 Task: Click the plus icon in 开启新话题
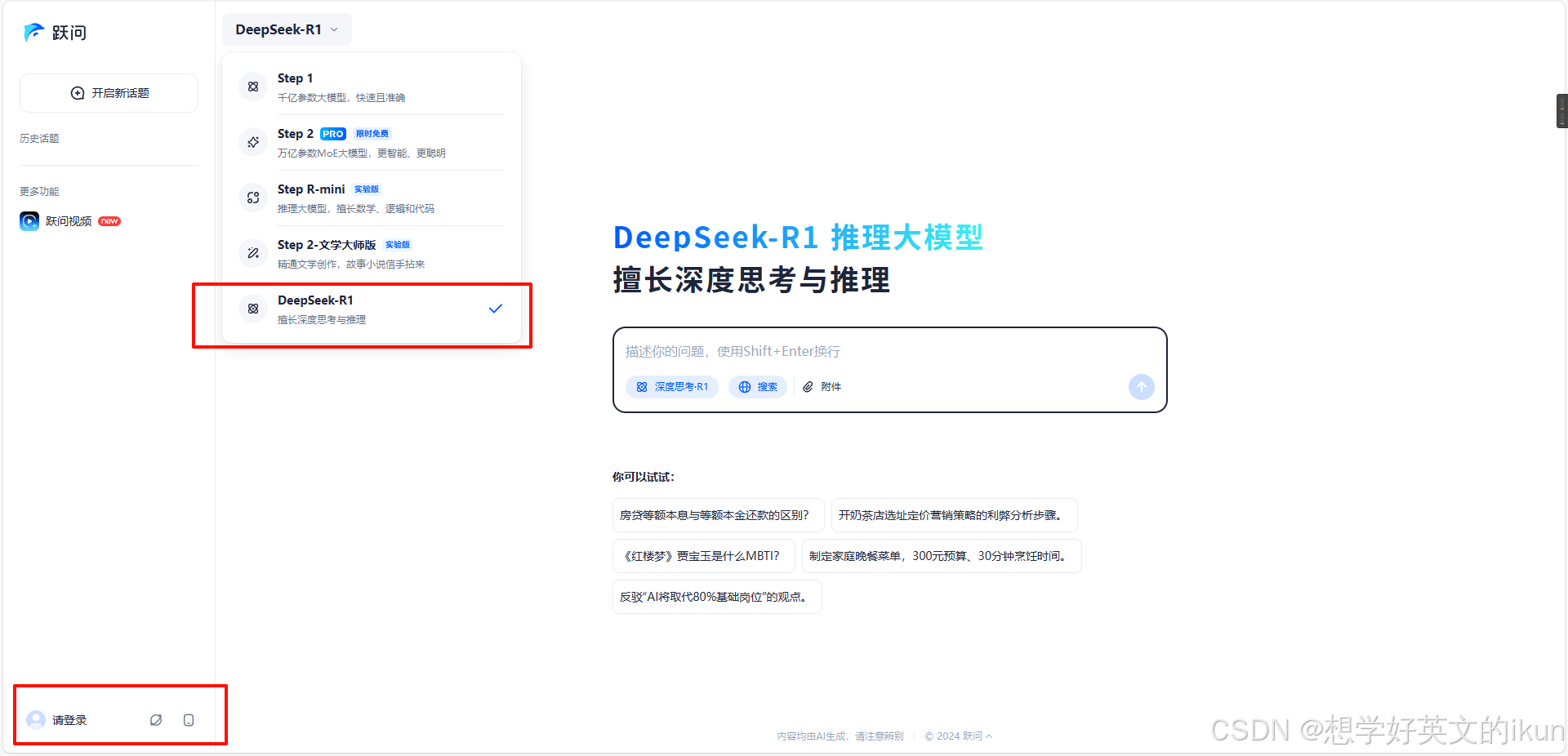[x=78, y=93]
